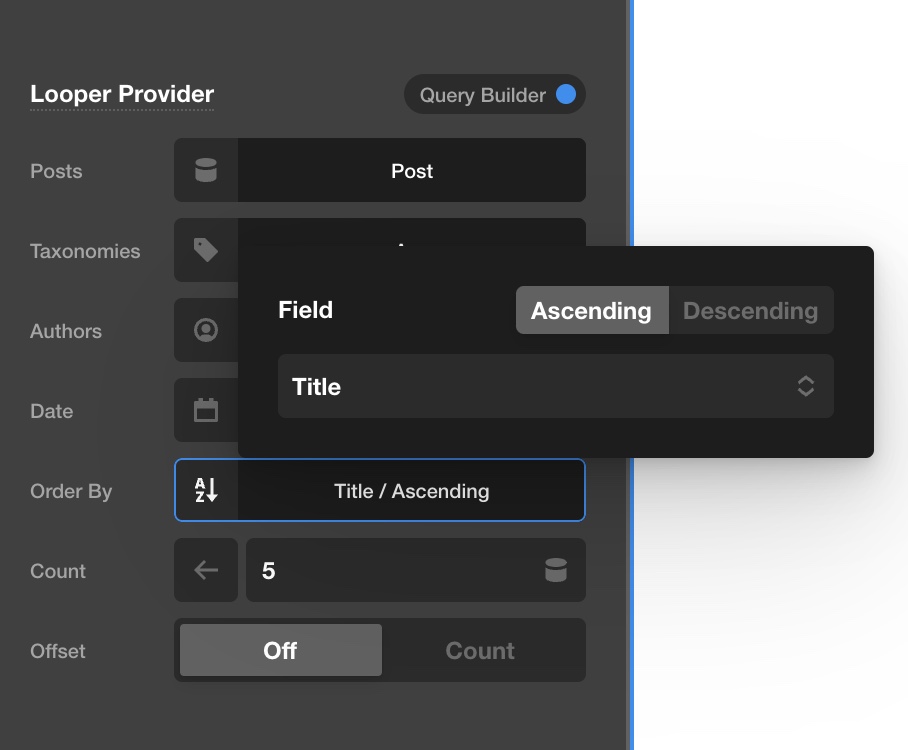
Task: Click the Count back arrow icon
Action: click(x=206, y=570)
